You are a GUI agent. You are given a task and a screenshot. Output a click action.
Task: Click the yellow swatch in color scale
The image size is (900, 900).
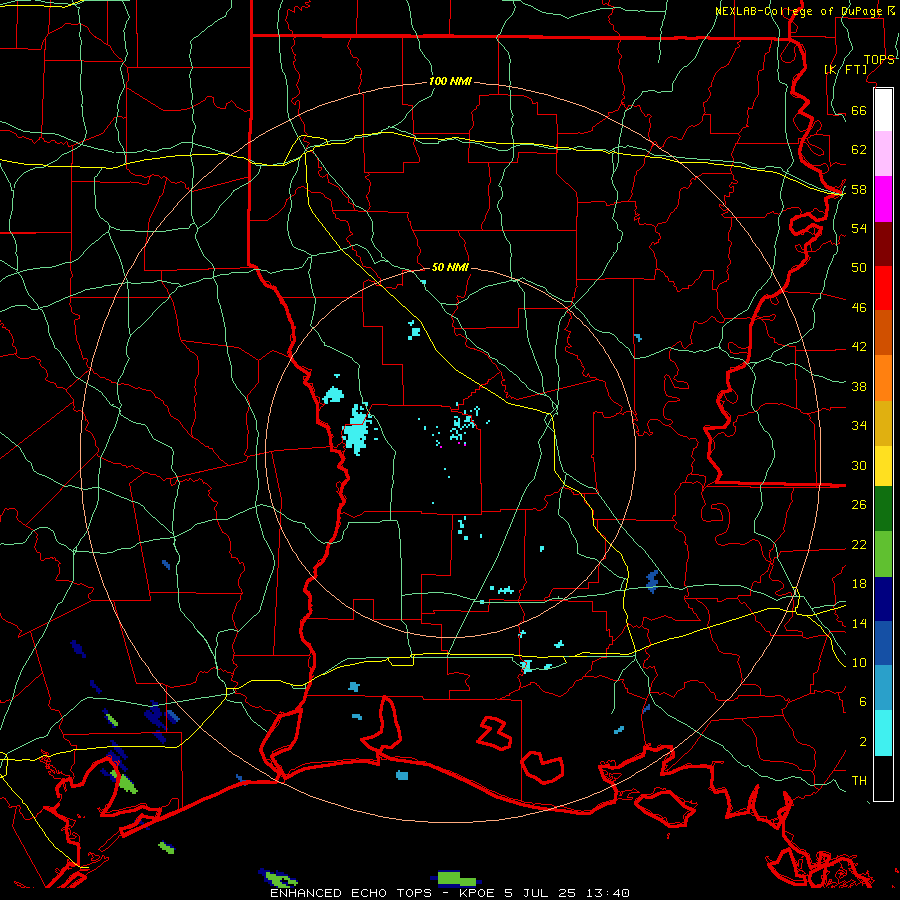[x=883, y=465]
